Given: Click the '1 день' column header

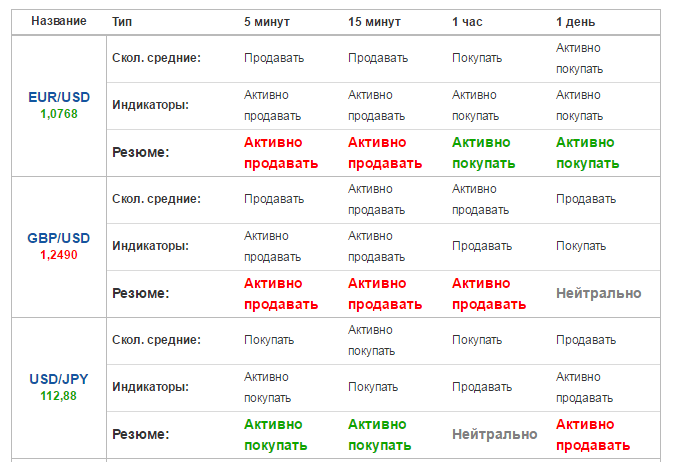Looking at the screenshot, I should (576, 22).
